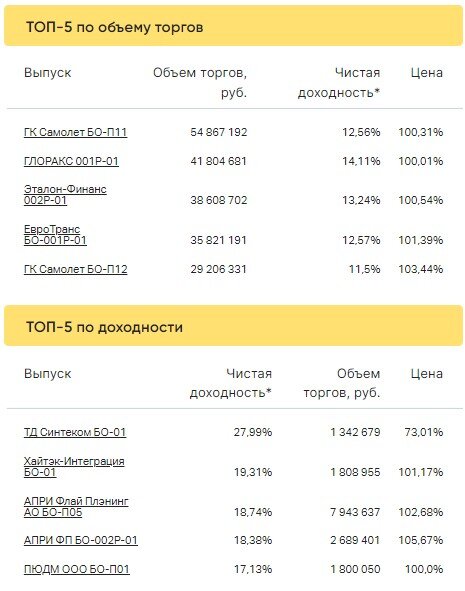
Task: Click the 73,01% price value
Action: coord(424,432)
